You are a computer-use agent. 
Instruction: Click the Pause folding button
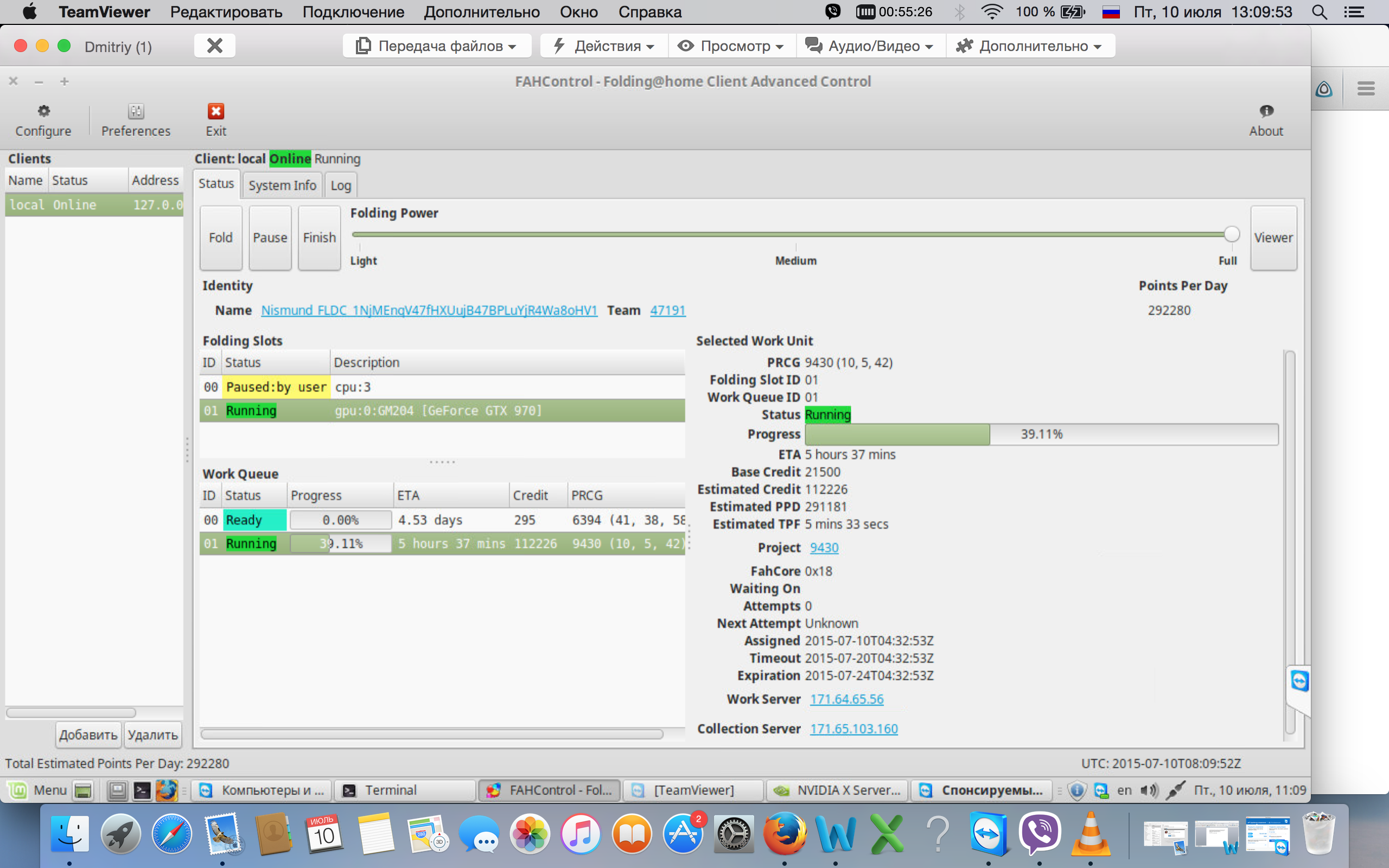coord(270,238)
